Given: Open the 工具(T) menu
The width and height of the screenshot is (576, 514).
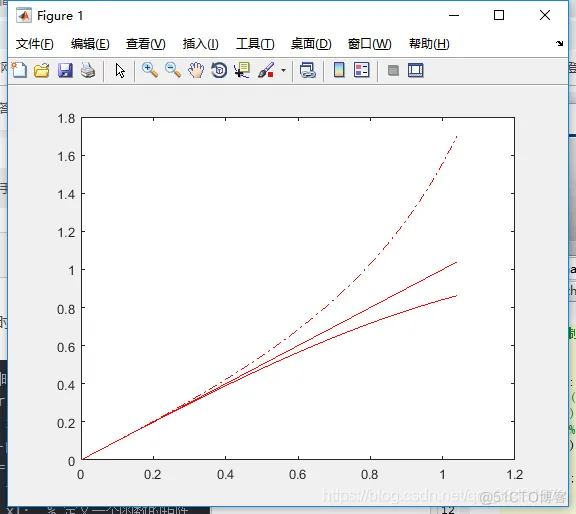Looking at the screenshot, I should pyautogui.click(x=255, y=44).
